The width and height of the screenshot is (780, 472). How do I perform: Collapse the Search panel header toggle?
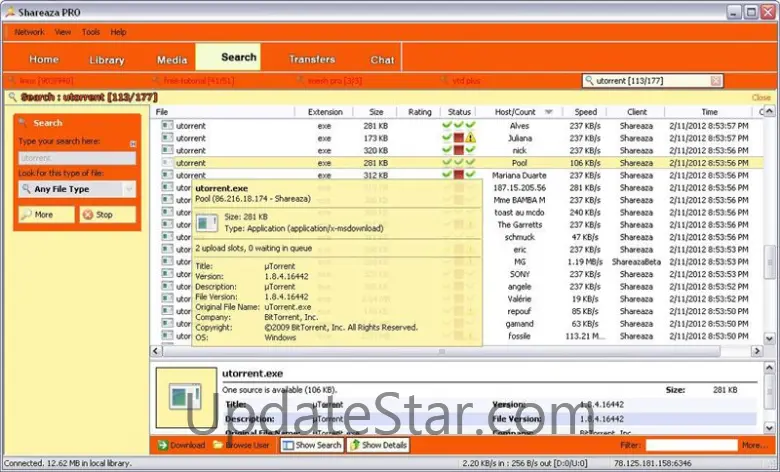point(133,144)
